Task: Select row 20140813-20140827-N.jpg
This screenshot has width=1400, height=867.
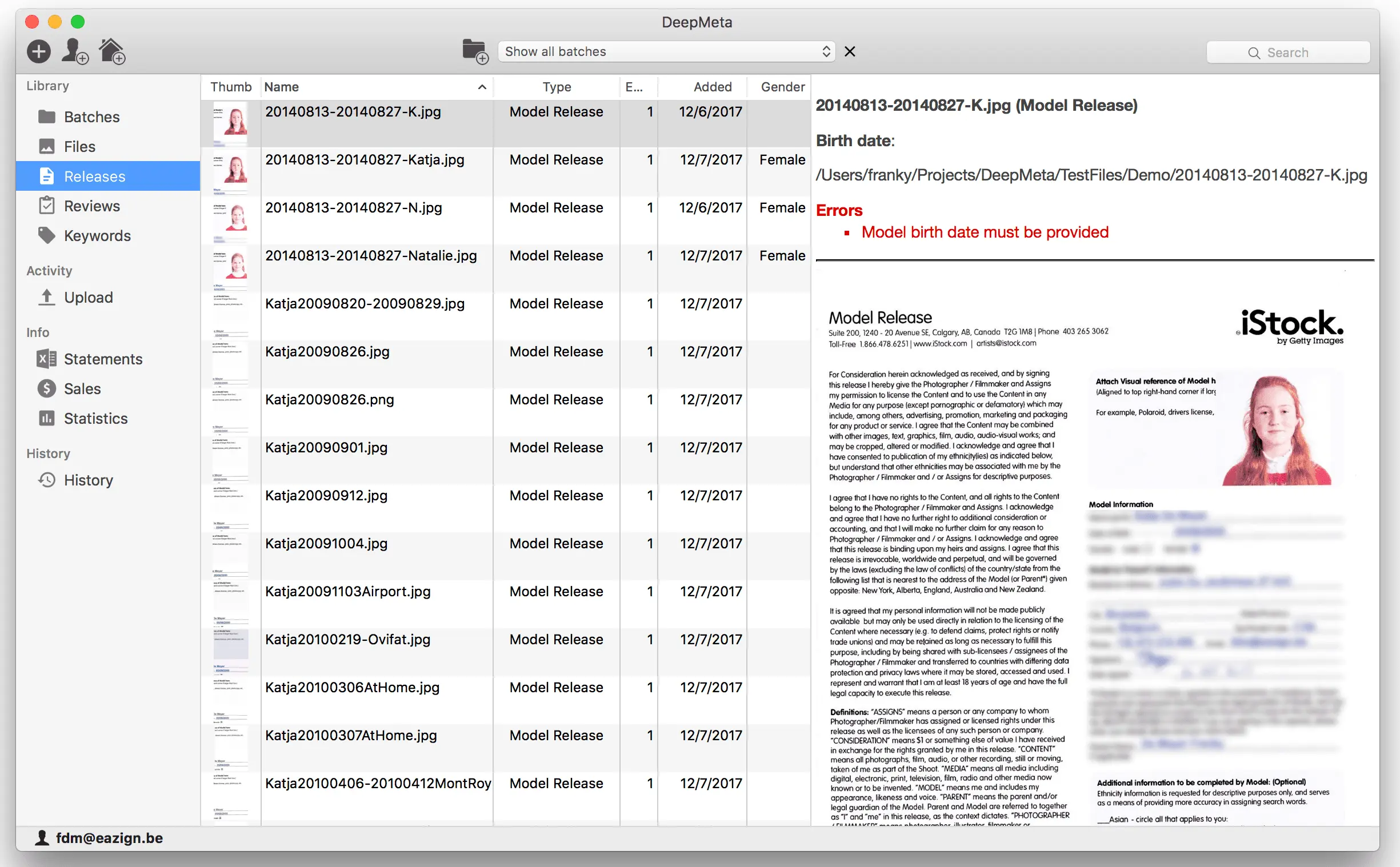Action: 505,220
